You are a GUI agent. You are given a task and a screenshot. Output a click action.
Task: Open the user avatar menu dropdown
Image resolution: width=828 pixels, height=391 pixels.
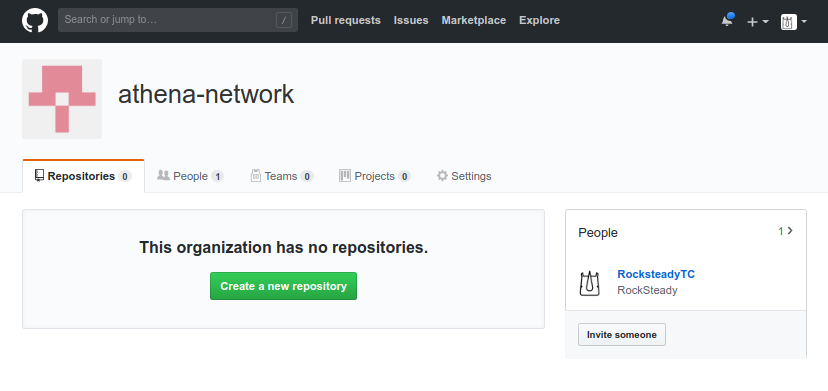(794, 22)
